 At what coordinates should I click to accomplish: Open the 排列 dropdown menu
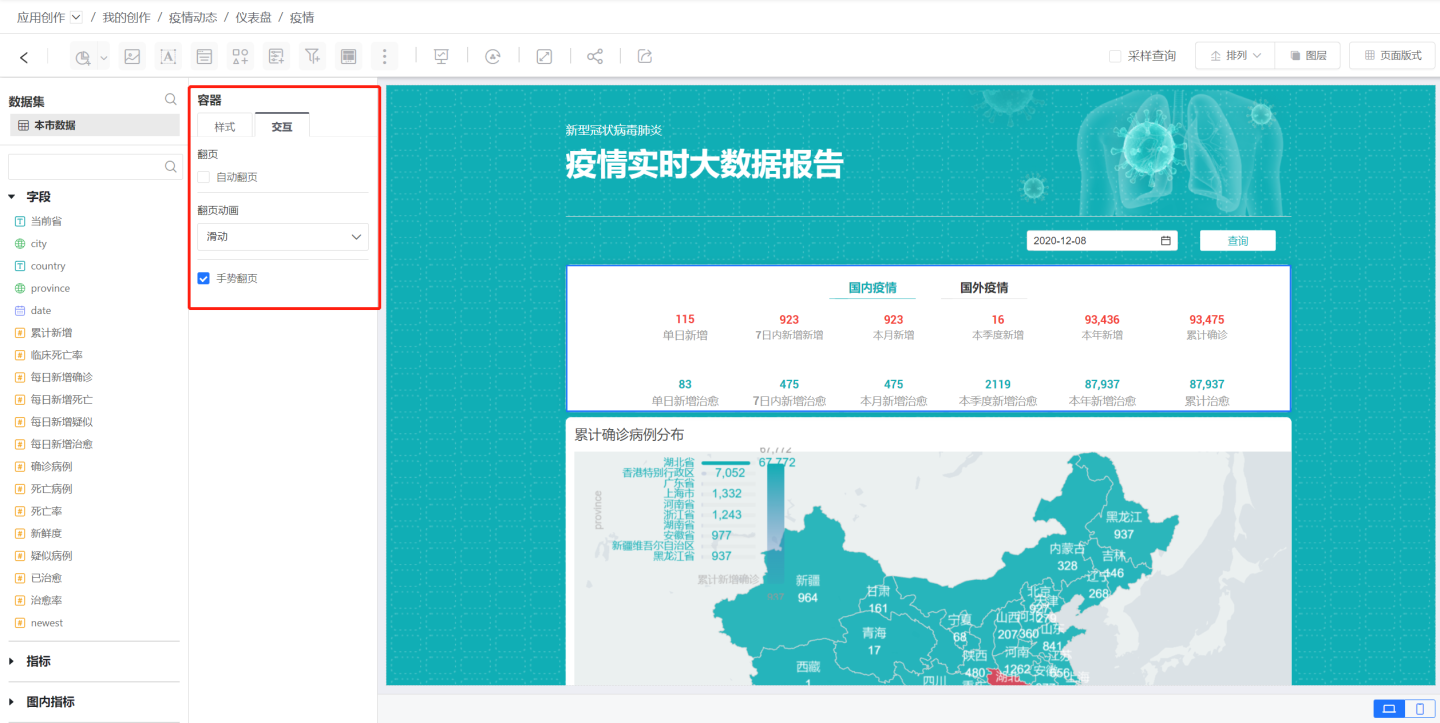click(1235, 56)
